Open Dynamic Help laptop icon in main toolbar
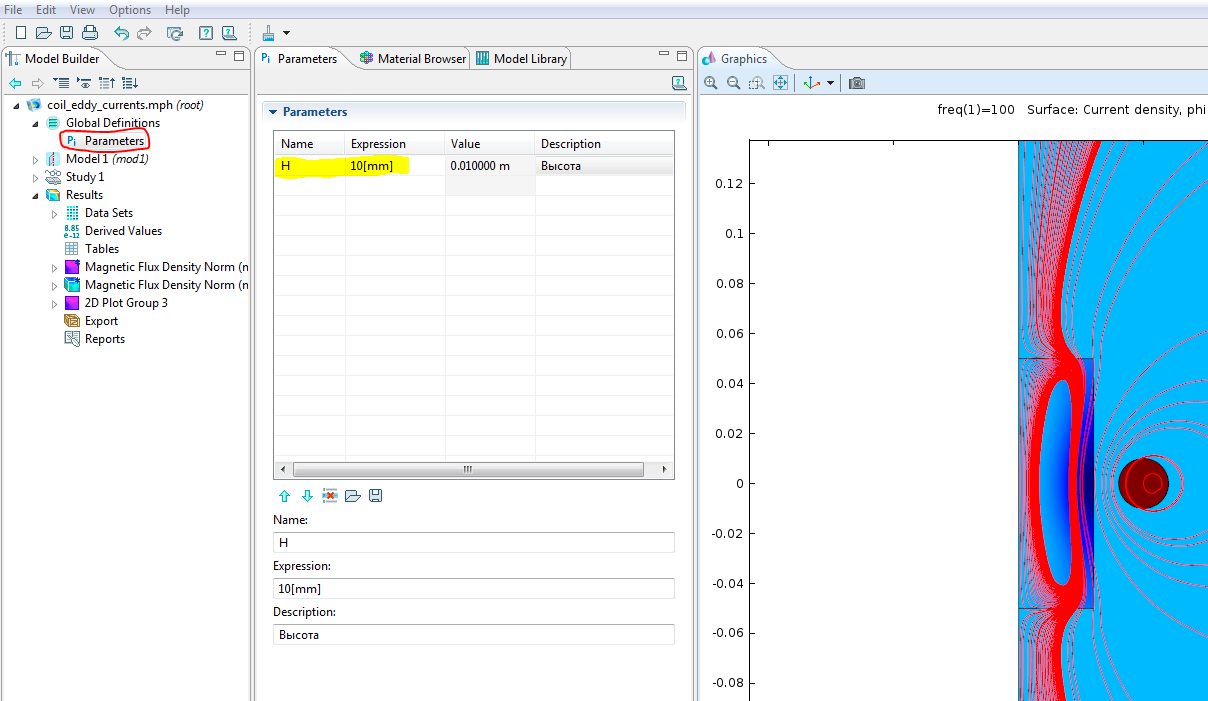1208x701 pixels. click(x=229, y=33)
